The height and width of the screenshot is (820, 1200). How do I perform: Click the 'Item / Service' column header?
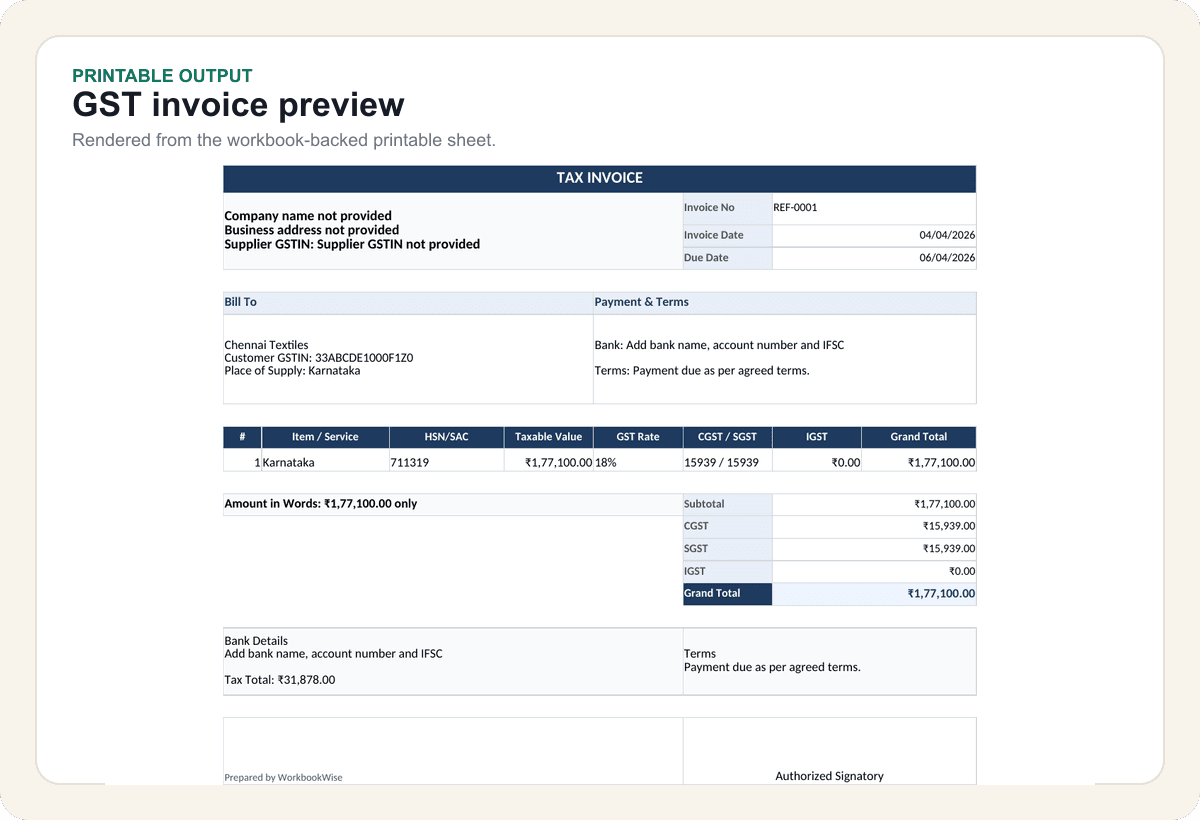(x=325, y=437)
